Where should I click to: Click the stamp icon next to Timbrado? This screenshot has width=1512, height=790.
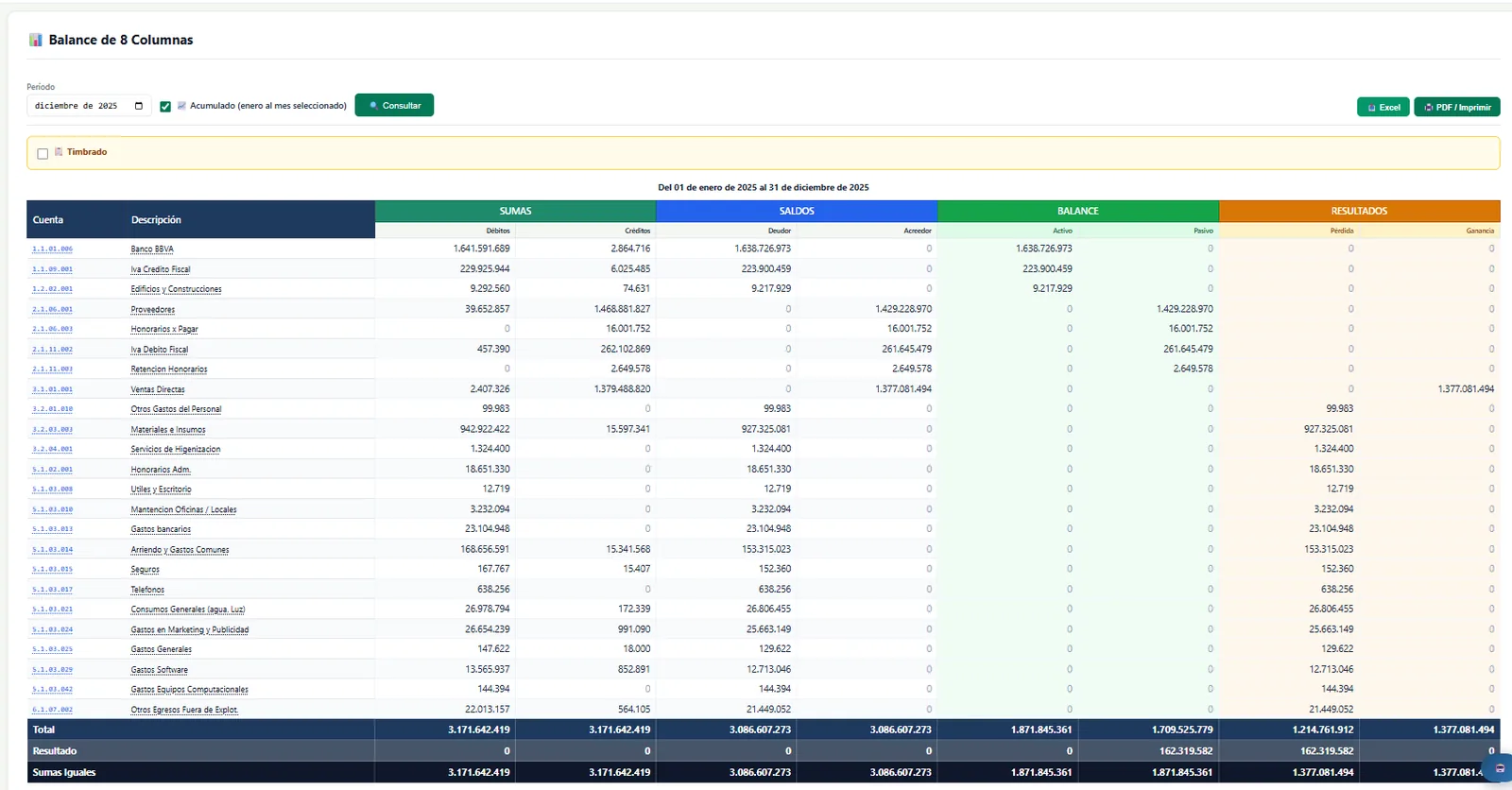[59, 151]
